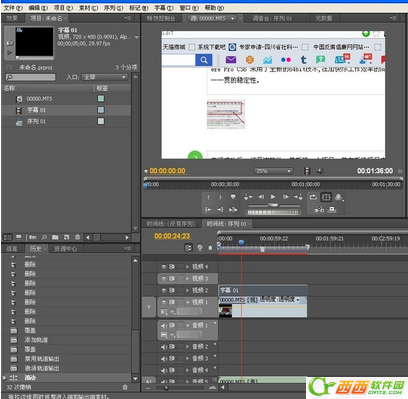Viewport: 408px width, 399px height.
Task: Step forward one frame in source monitor
Action: [x=286, y=197]
